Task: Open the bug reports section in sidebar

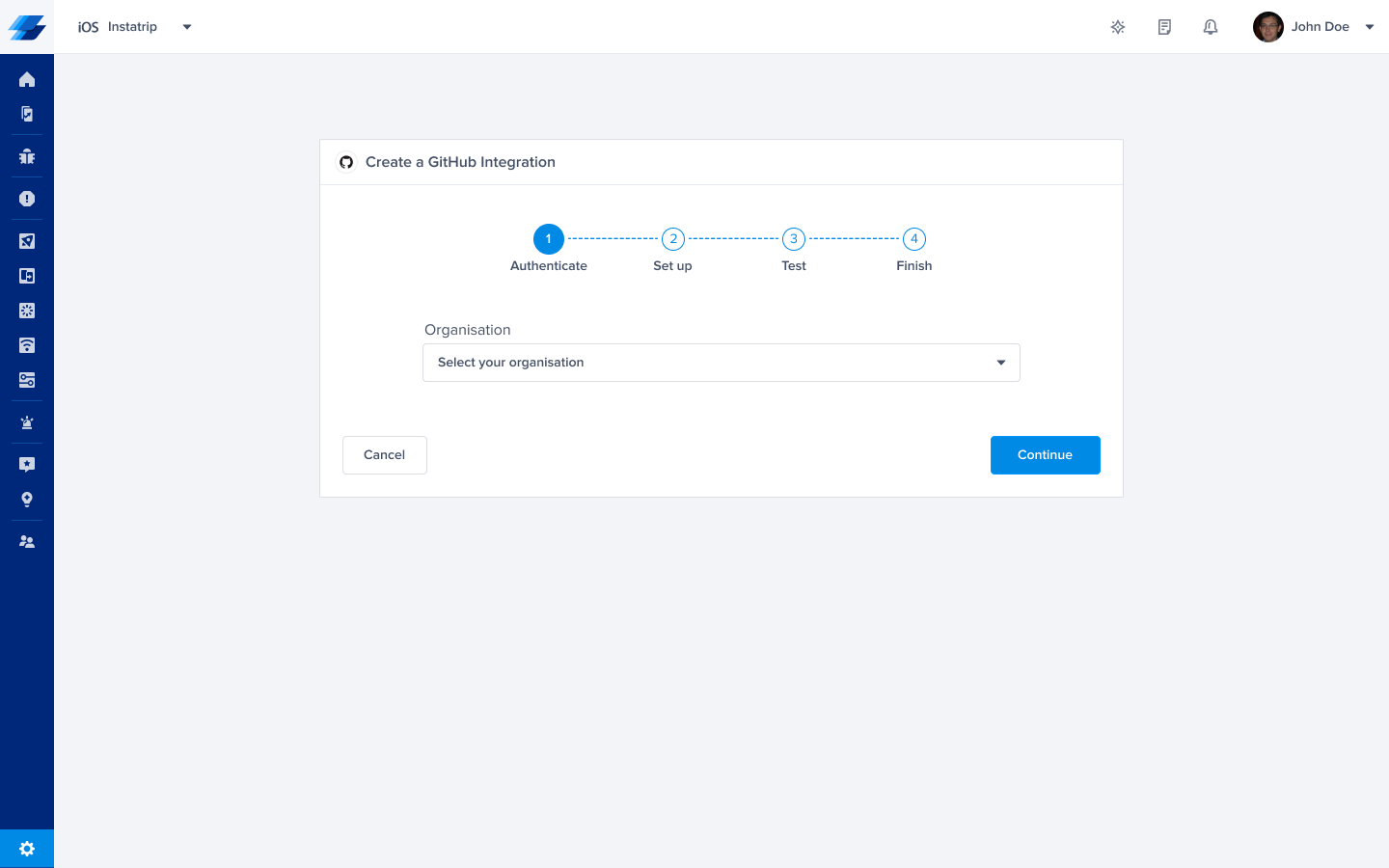Action: point(27,156)
